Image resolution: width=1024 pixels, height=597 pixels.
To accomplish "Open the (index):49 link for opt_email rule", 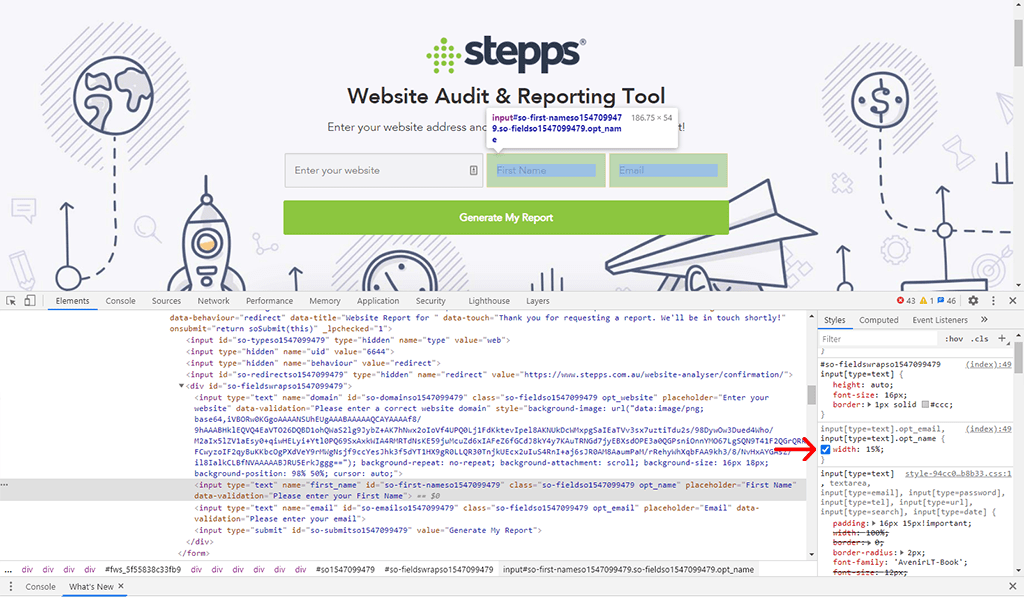I will click(989, 428).
